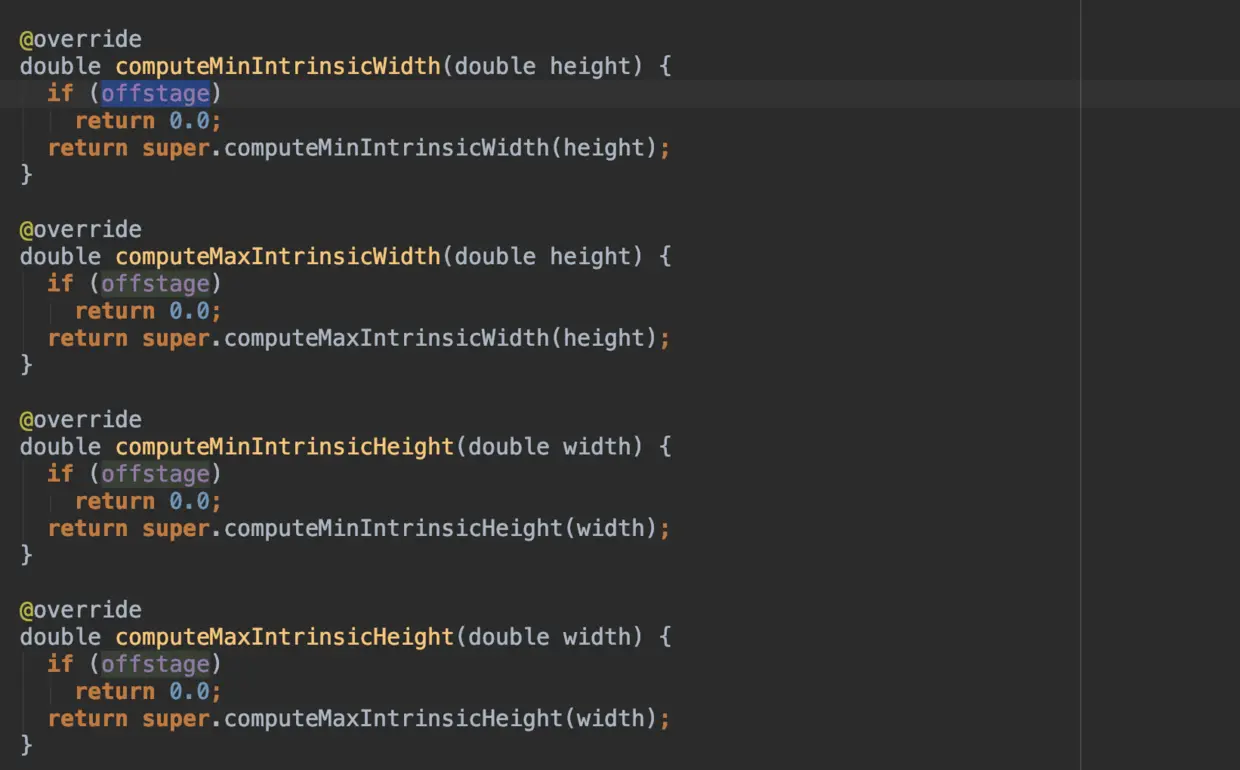Click 0.0 literal in computeMinIntrinsicWidth

coord(189,121)
